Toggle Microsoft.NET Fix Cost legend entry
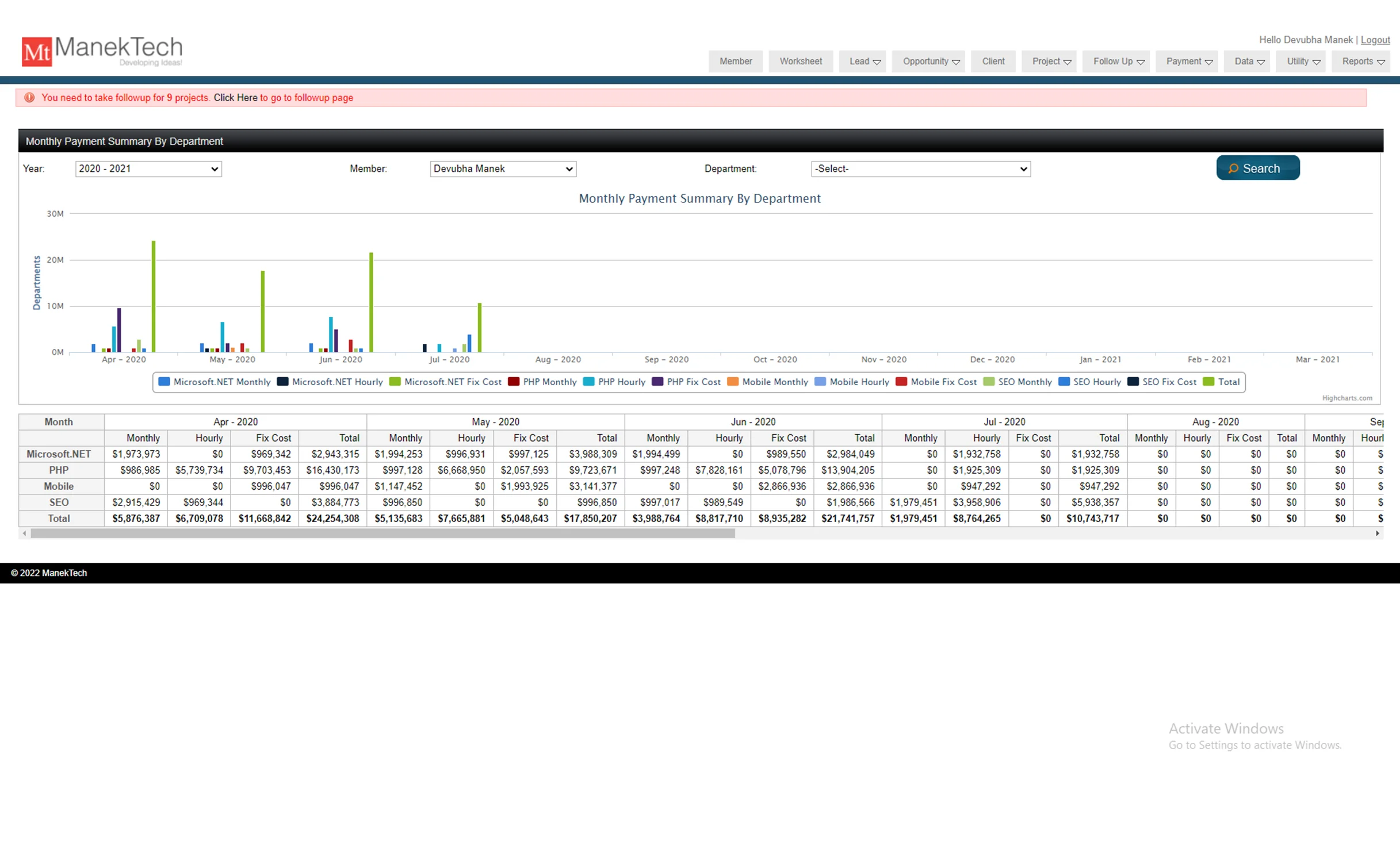 tap(446, 382)
